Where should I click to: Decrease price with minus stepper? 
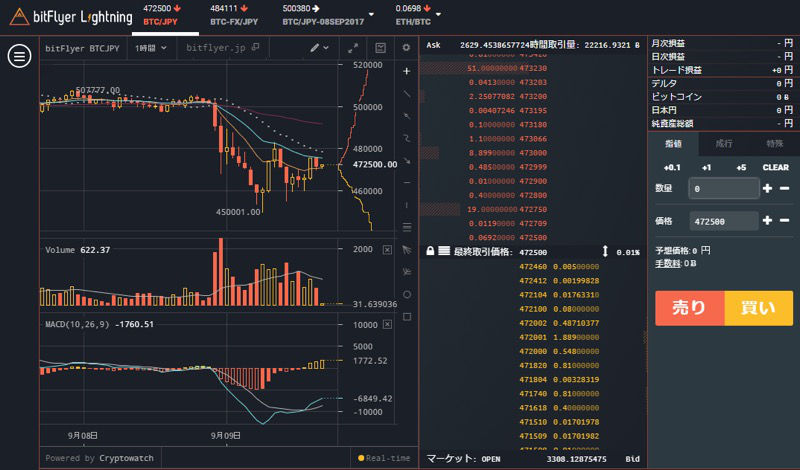(x=785, y=220)
